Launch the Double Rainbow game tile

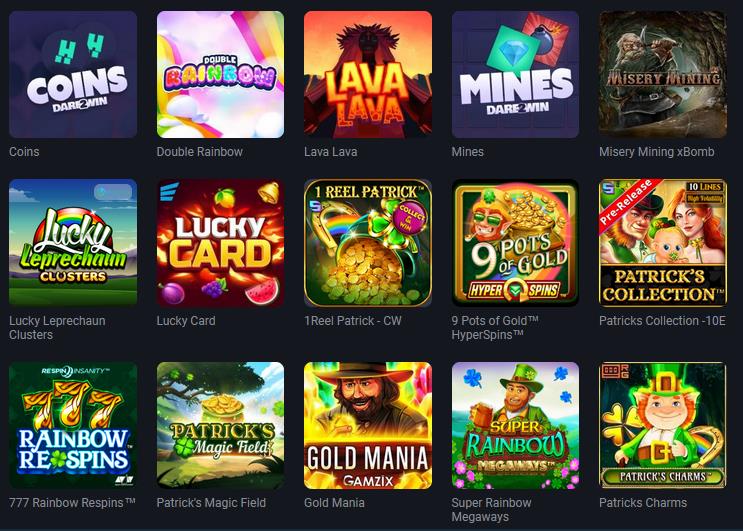[x=220, y=75]
